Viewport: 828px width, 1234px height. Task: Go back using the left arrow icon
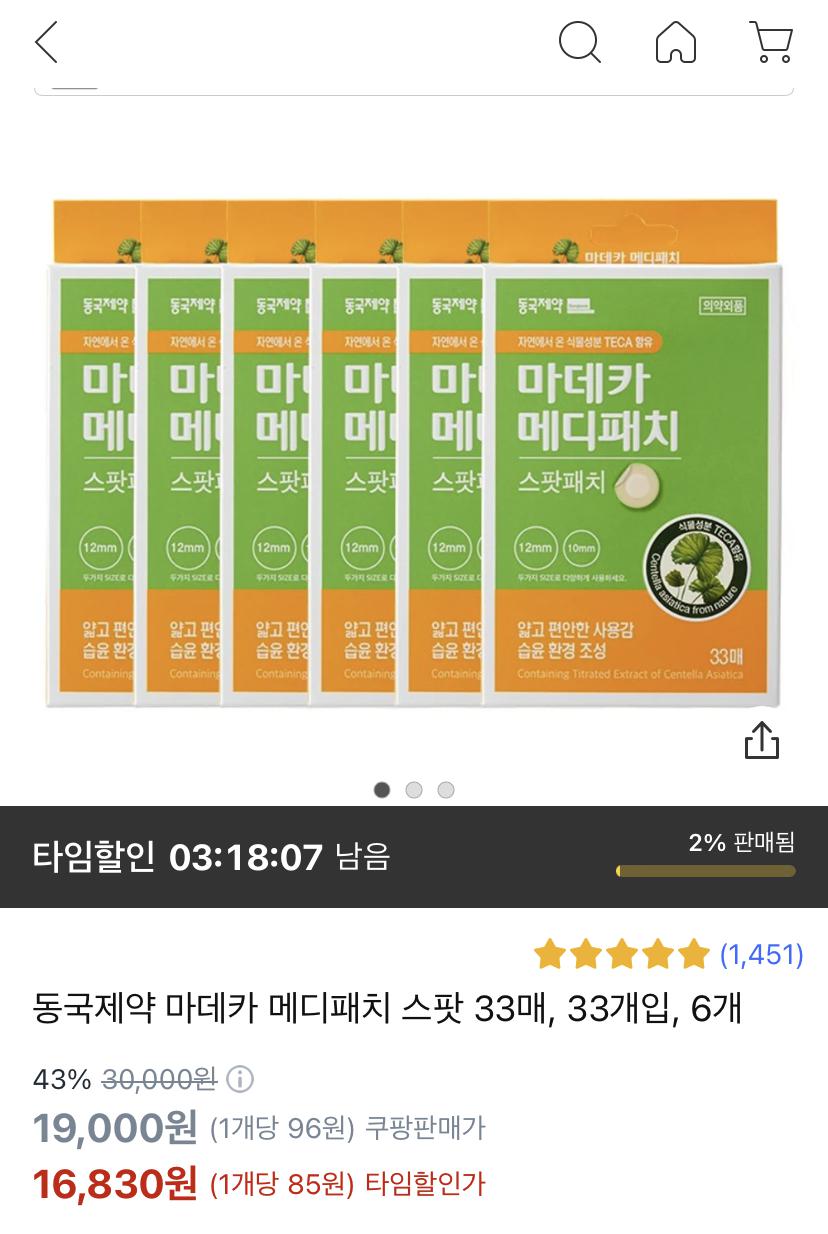[x=46, y=42]
